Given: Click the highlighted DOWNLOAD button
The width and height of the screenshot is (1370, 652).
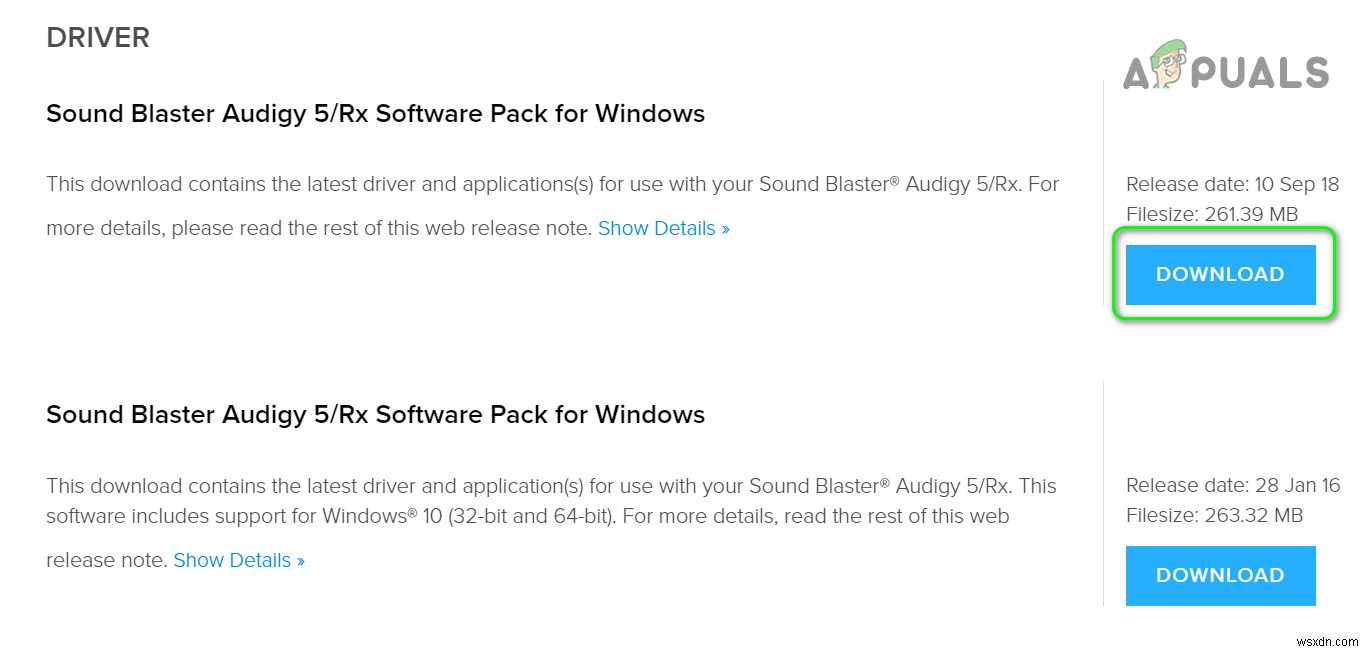Looking at the screenshot, I should [x=1220, y=274].
